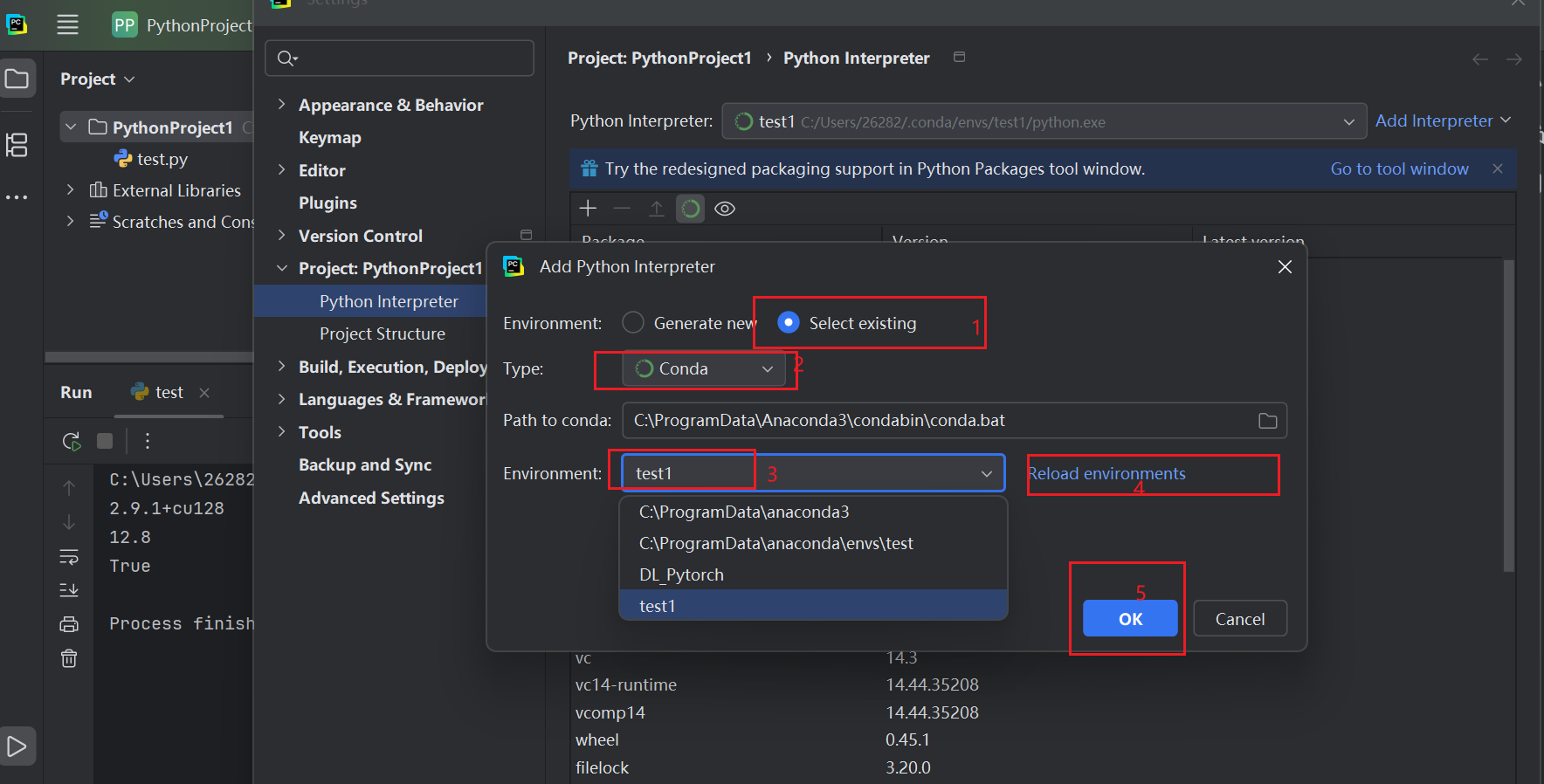The width and height of the screenshot is (1544, 784).
Task: Click Go to tool window link
Action: pyautogui.click(x=1399, y=168)
